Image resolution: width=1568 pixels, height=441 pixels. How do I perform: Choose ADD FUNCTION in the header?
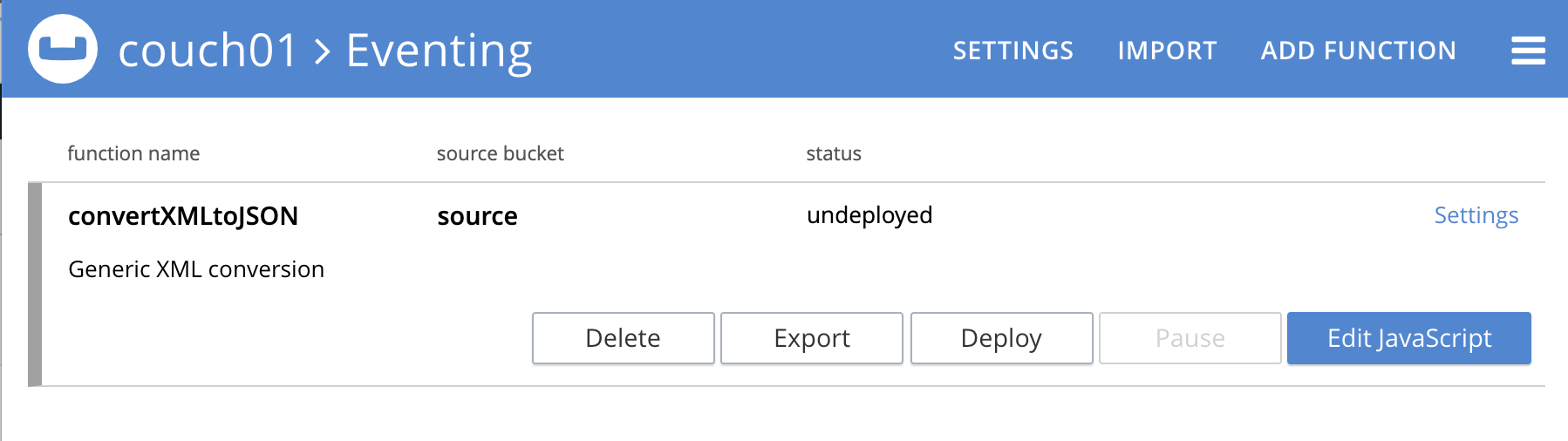1358,51
